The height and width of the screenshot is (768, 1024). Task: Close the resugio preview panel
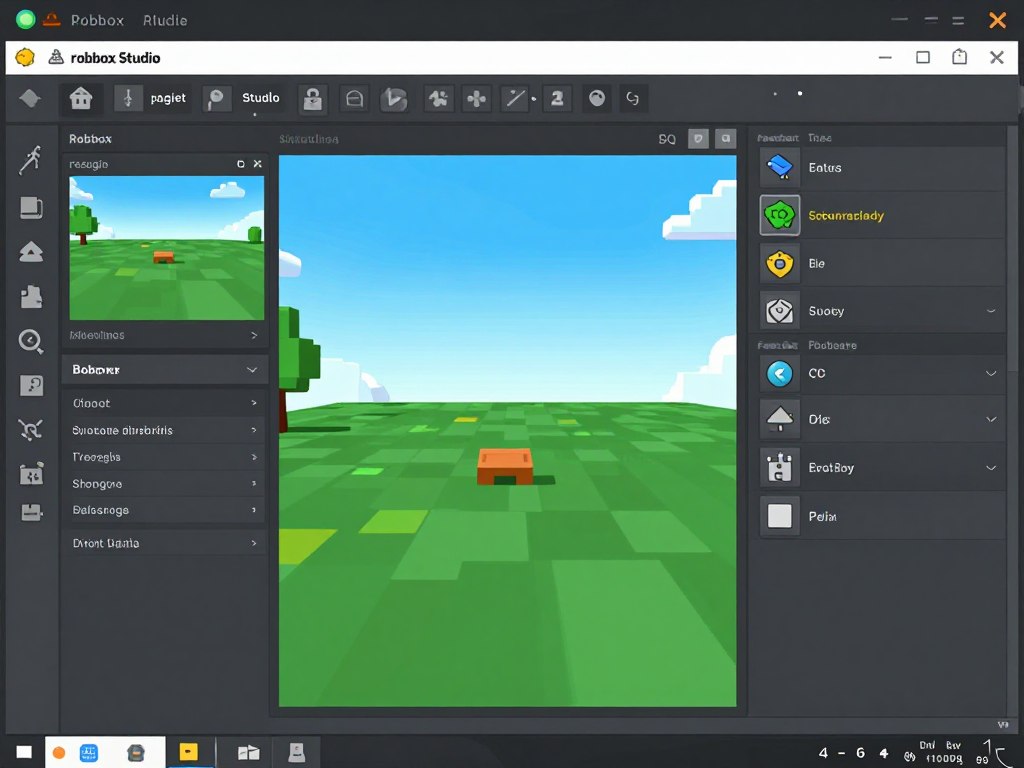[x=257, y=164]
